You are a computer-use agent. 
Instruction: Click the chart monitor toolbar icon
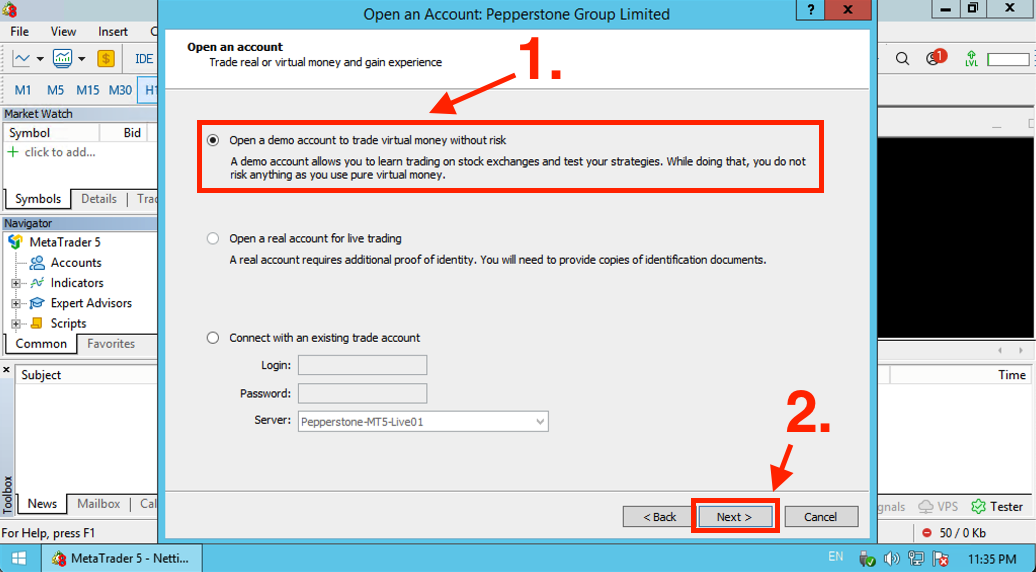click(63, 59)
